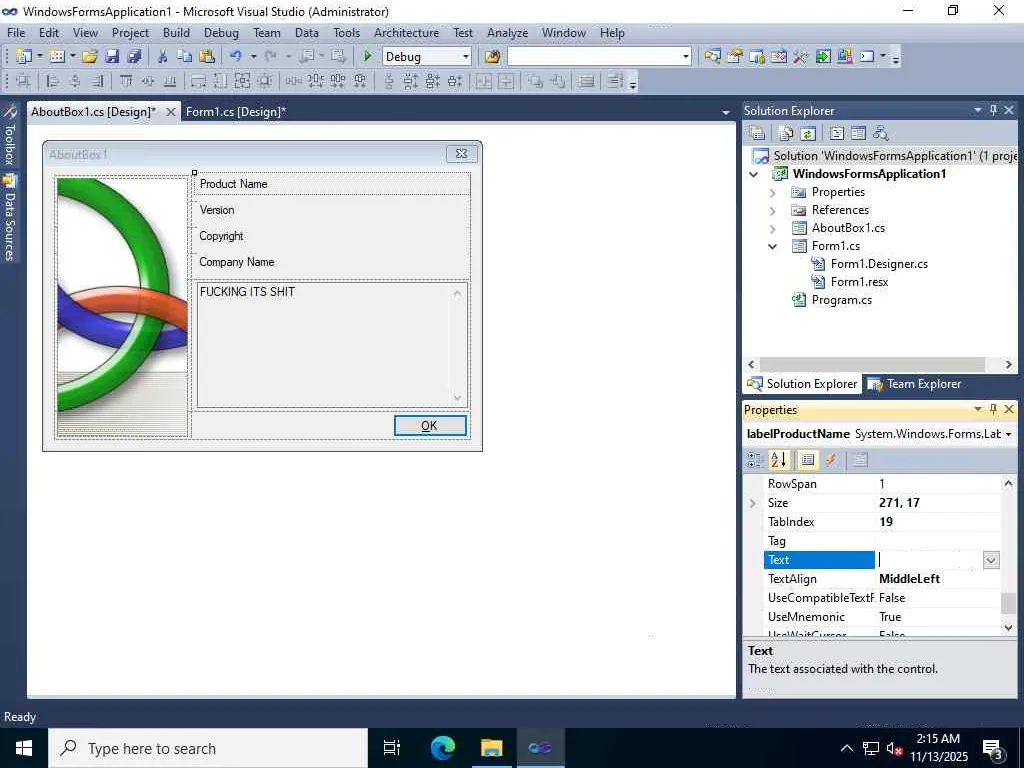Expand the AboutBox1.cs node
Image resolution: width=1024 pixels, height=768 pixels.
[x=773, y=229]
